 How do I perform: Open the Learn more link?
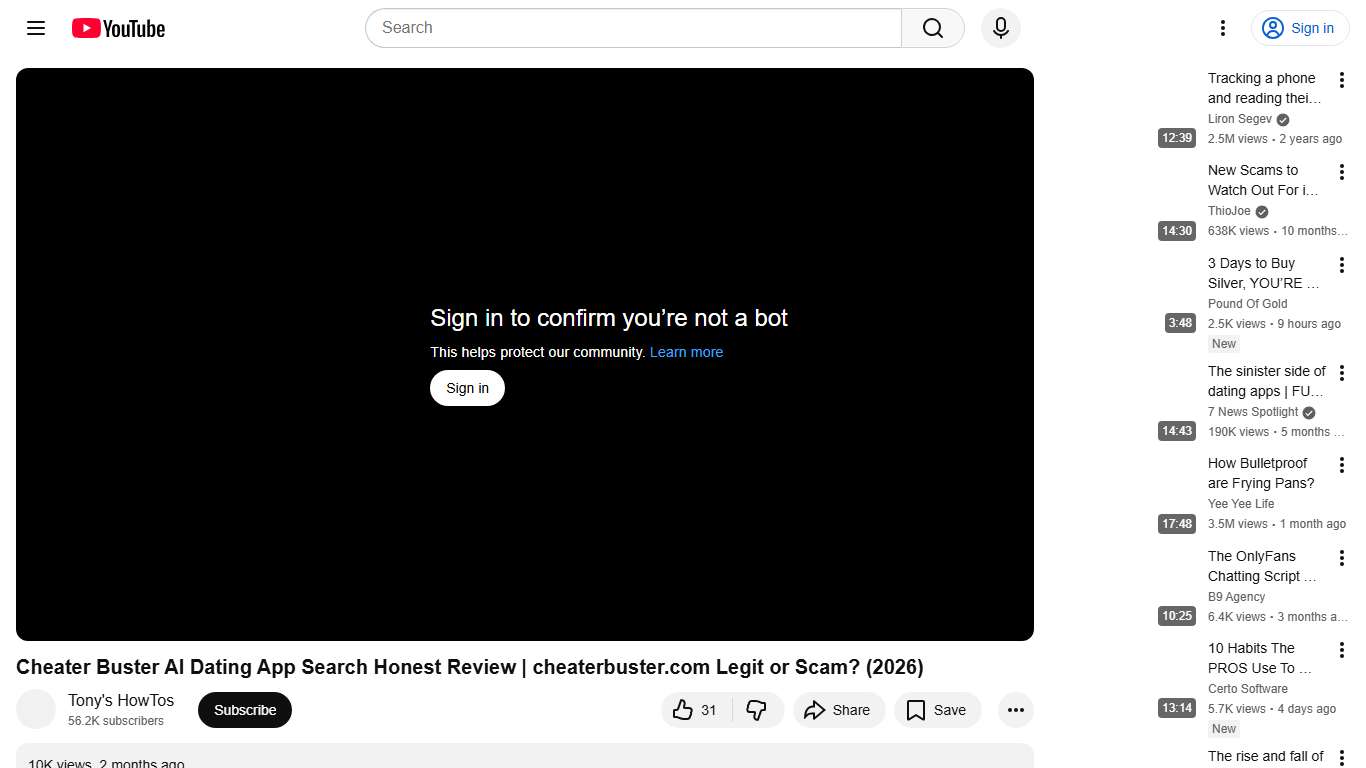pyautogui.click(x=686, y=352)
